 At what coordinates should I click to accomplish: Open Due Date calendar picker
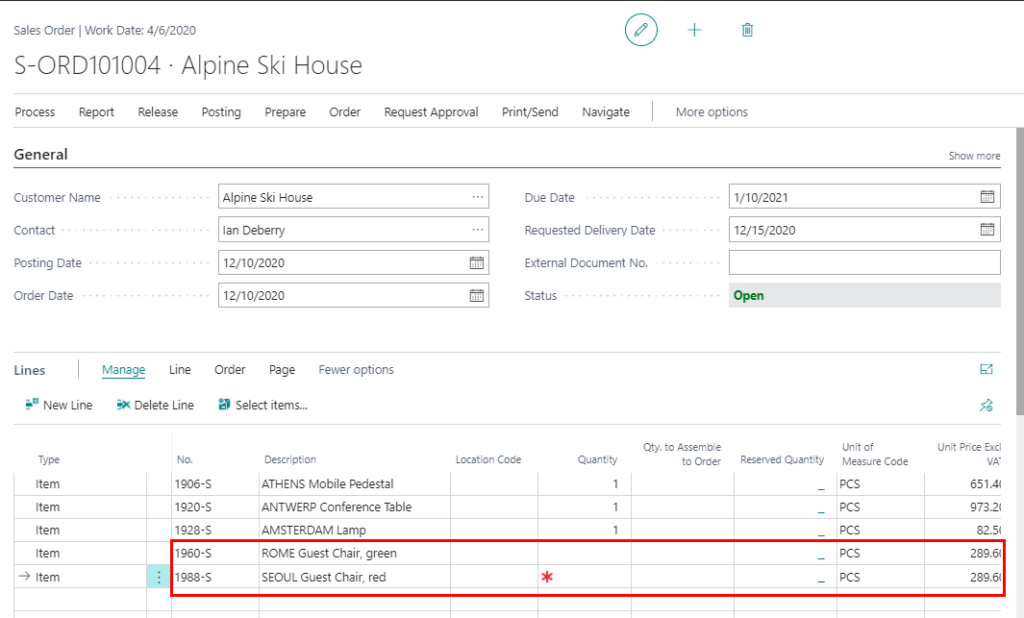tap(987, 197)
